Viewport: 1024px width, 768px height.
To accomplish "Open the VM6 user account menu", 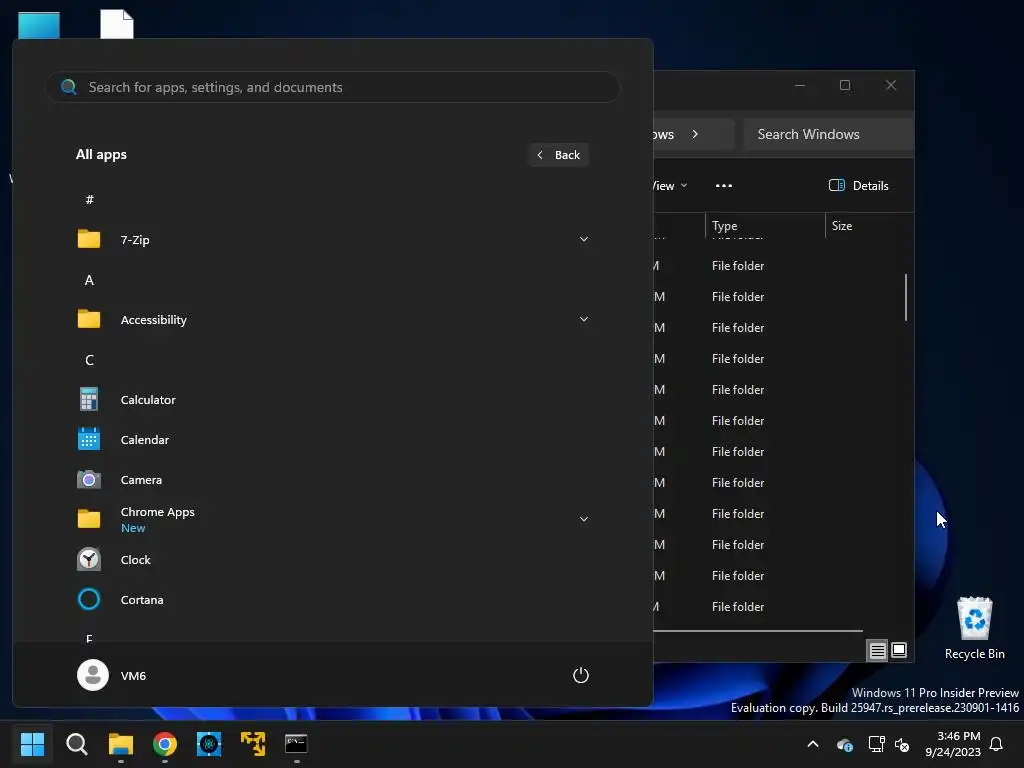I will click(112, 675).
